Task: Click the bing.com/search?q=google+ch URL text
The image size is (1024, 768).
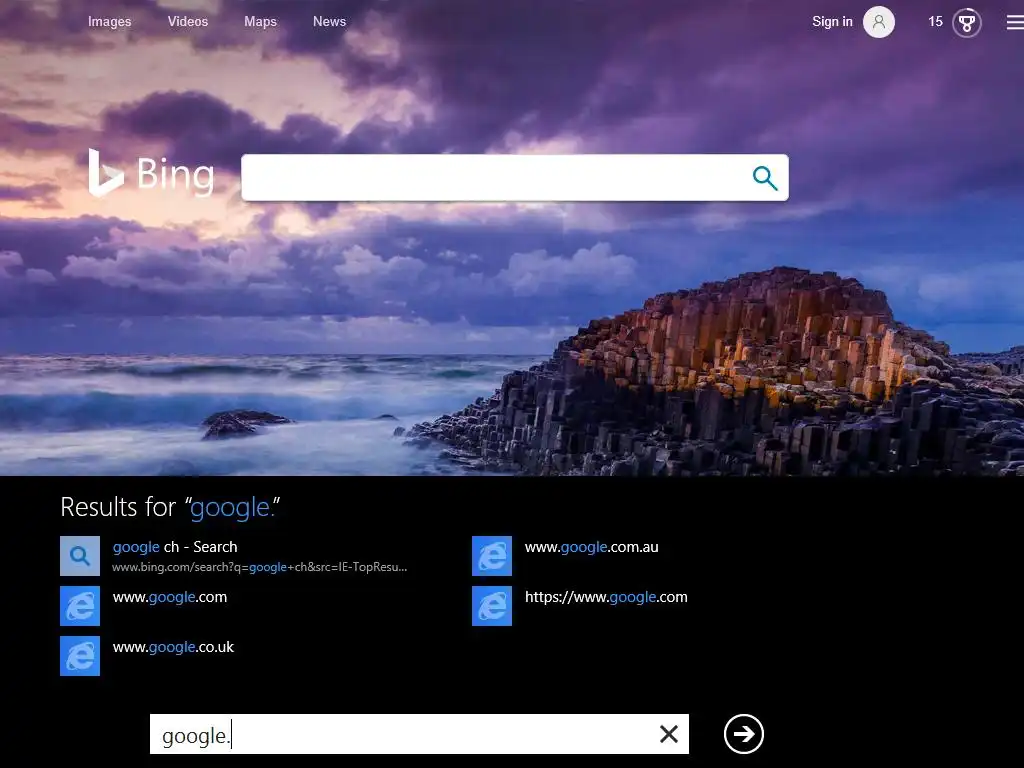Action: (259, 567)
